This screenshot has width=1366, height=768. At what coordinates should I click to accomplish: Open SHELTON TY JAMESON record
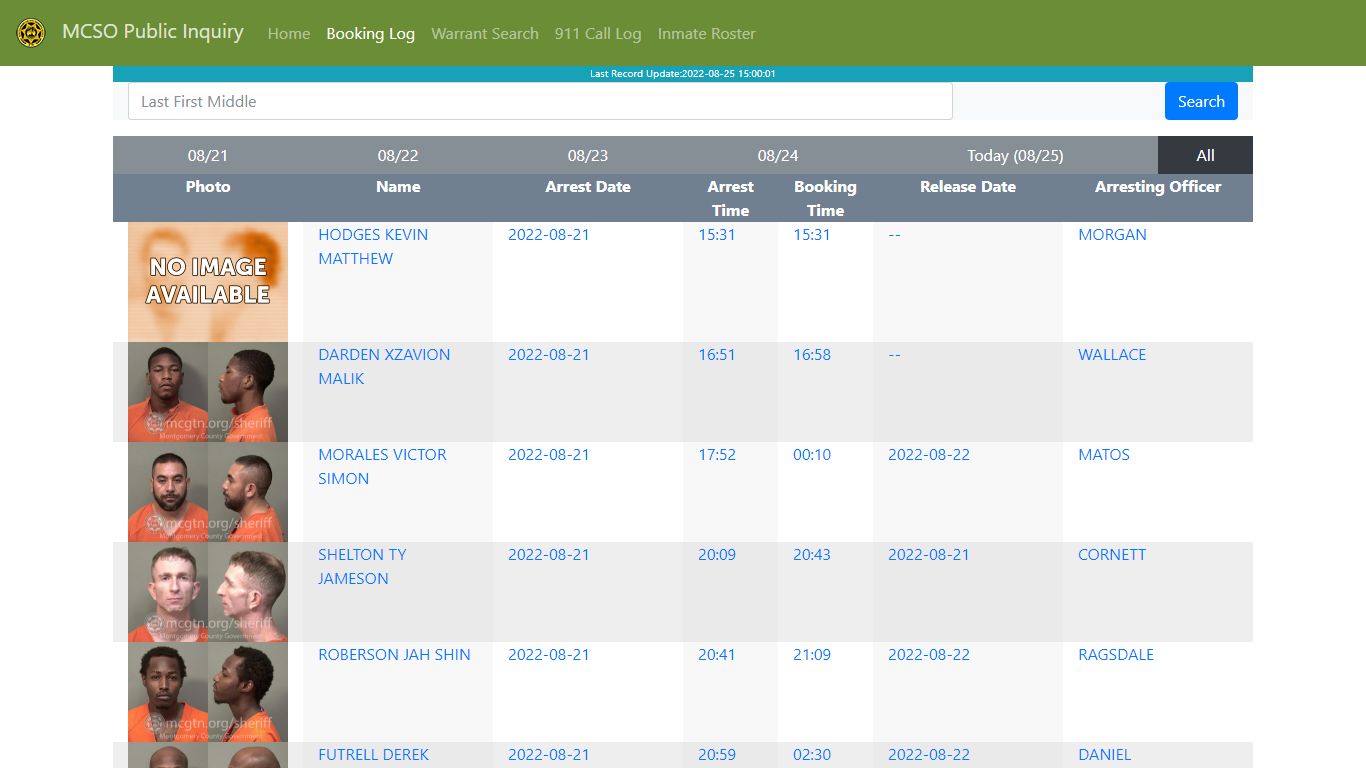pos(362,566)
